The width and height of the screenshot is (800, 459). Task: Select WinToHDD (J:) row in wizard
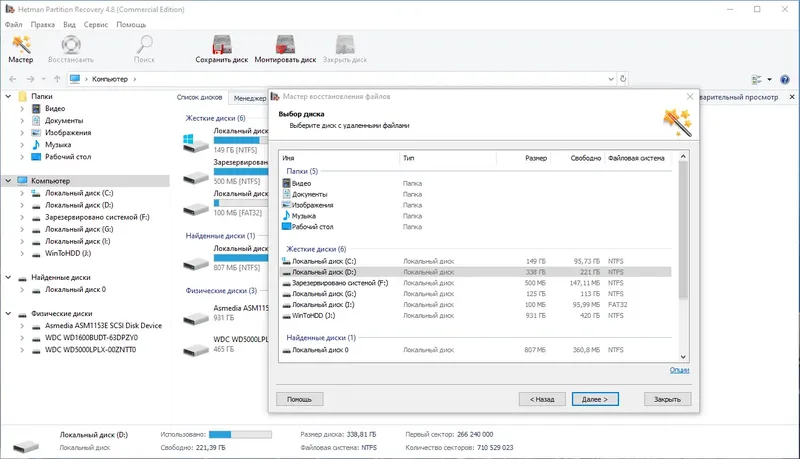[476, 315]
